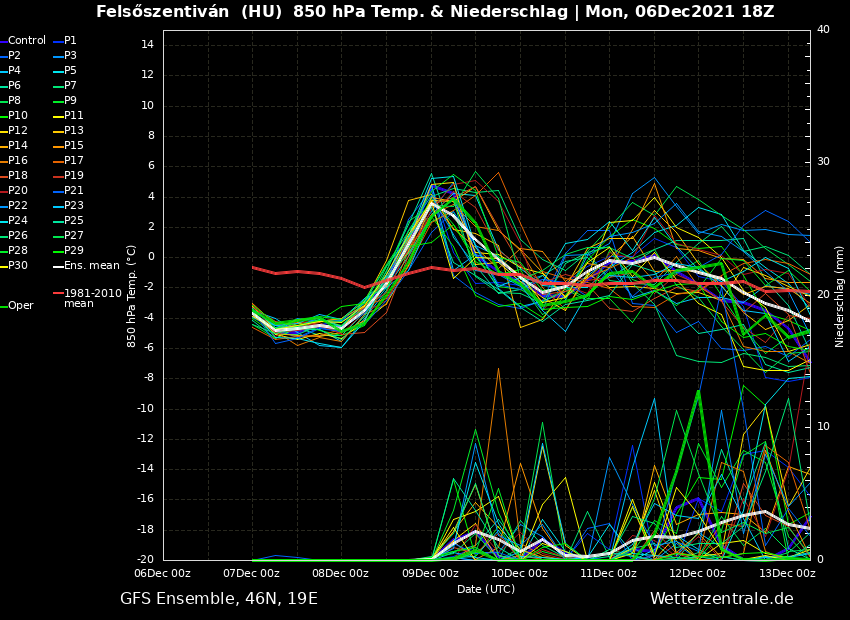850x620 pixels.
Task: Click the 07Dec 00z axis label
Action: (251, 573)
